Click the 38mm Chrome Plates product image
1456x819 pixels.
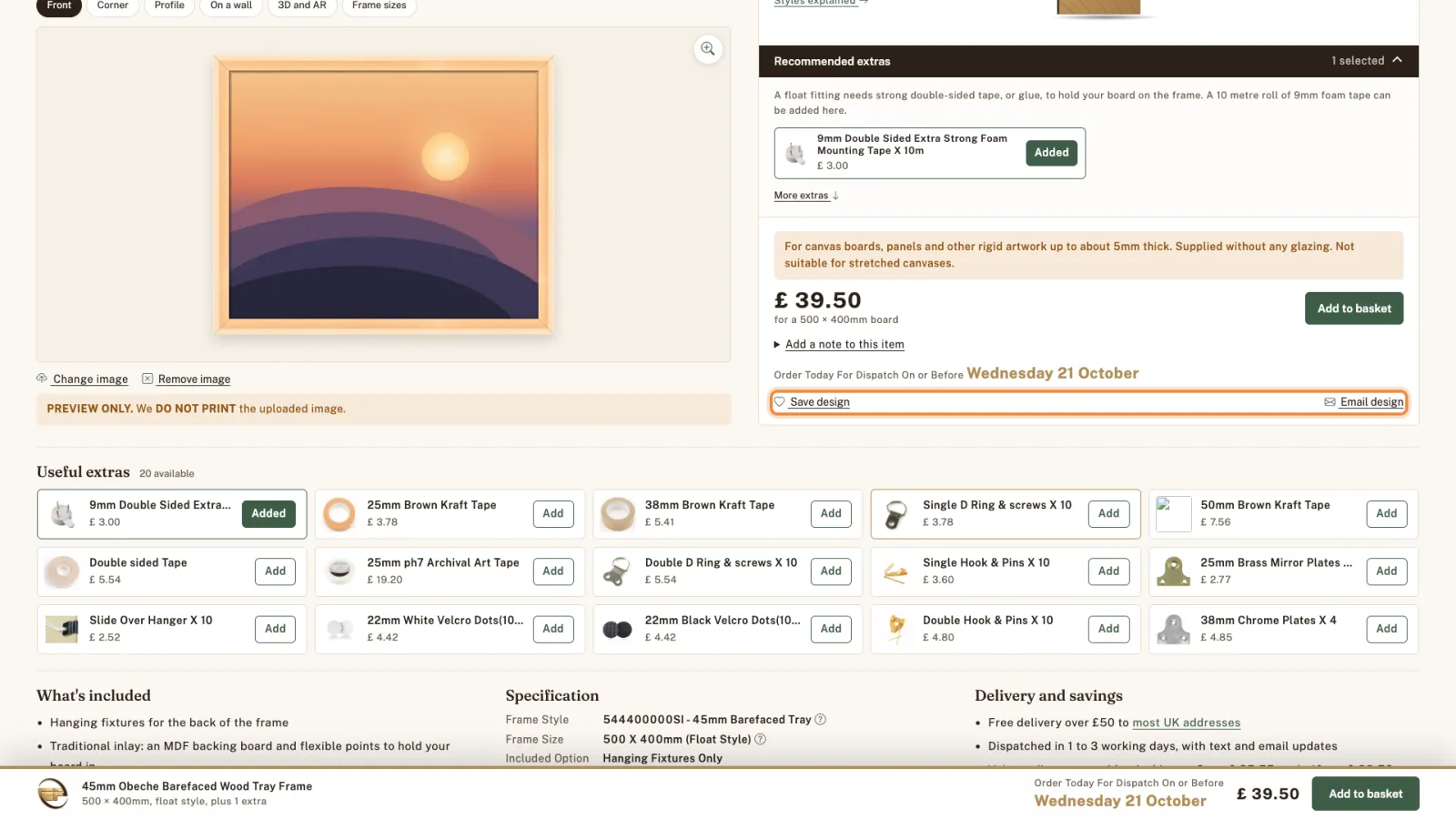[x=1173, y=629]
